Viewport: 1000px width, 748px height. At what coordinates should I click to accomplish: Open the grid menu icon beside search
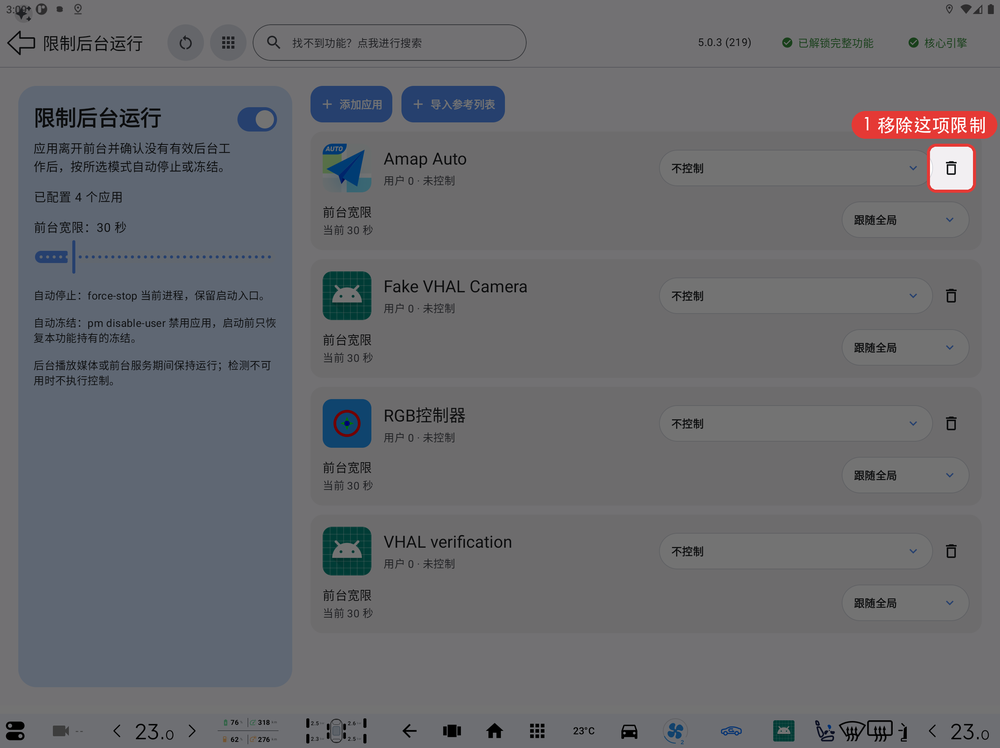[x=228, y=43]
